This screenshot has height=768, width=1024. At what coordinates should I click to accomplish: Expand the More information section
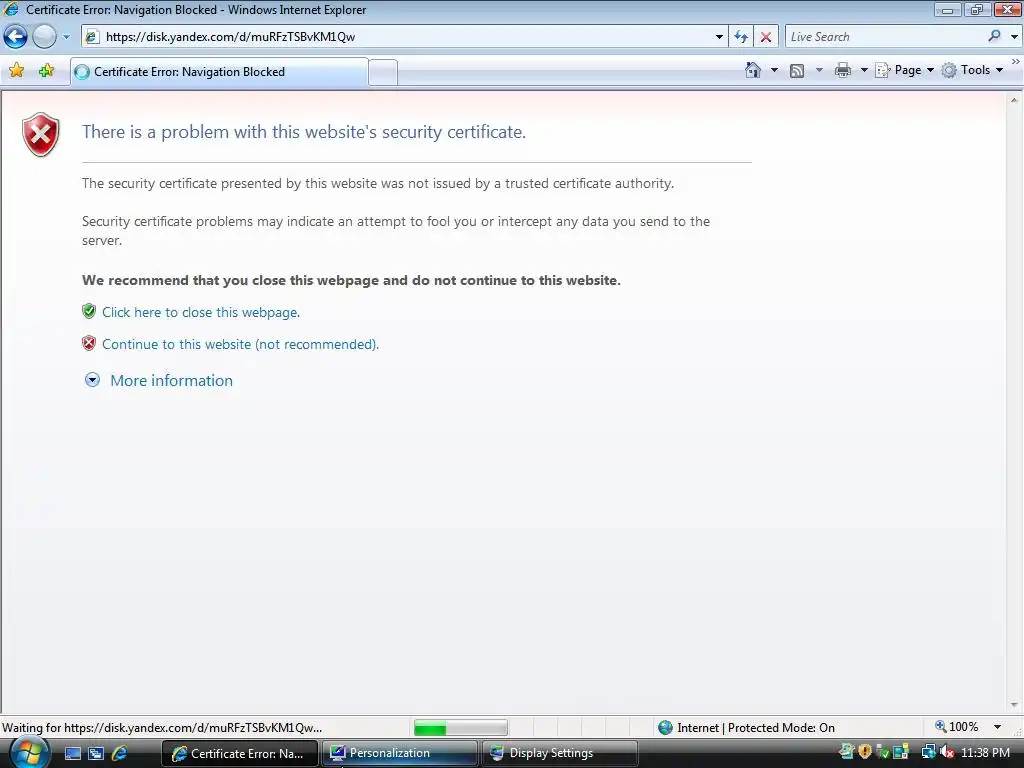(159, 380)
